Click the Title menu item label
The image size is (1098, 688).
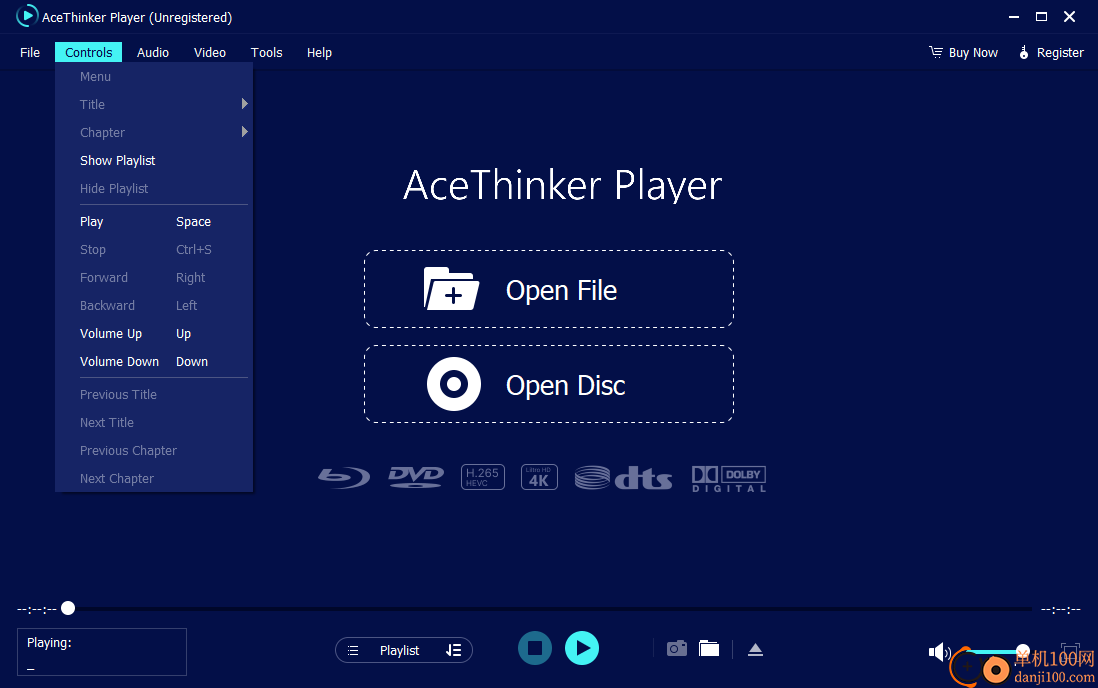point(92,104)
